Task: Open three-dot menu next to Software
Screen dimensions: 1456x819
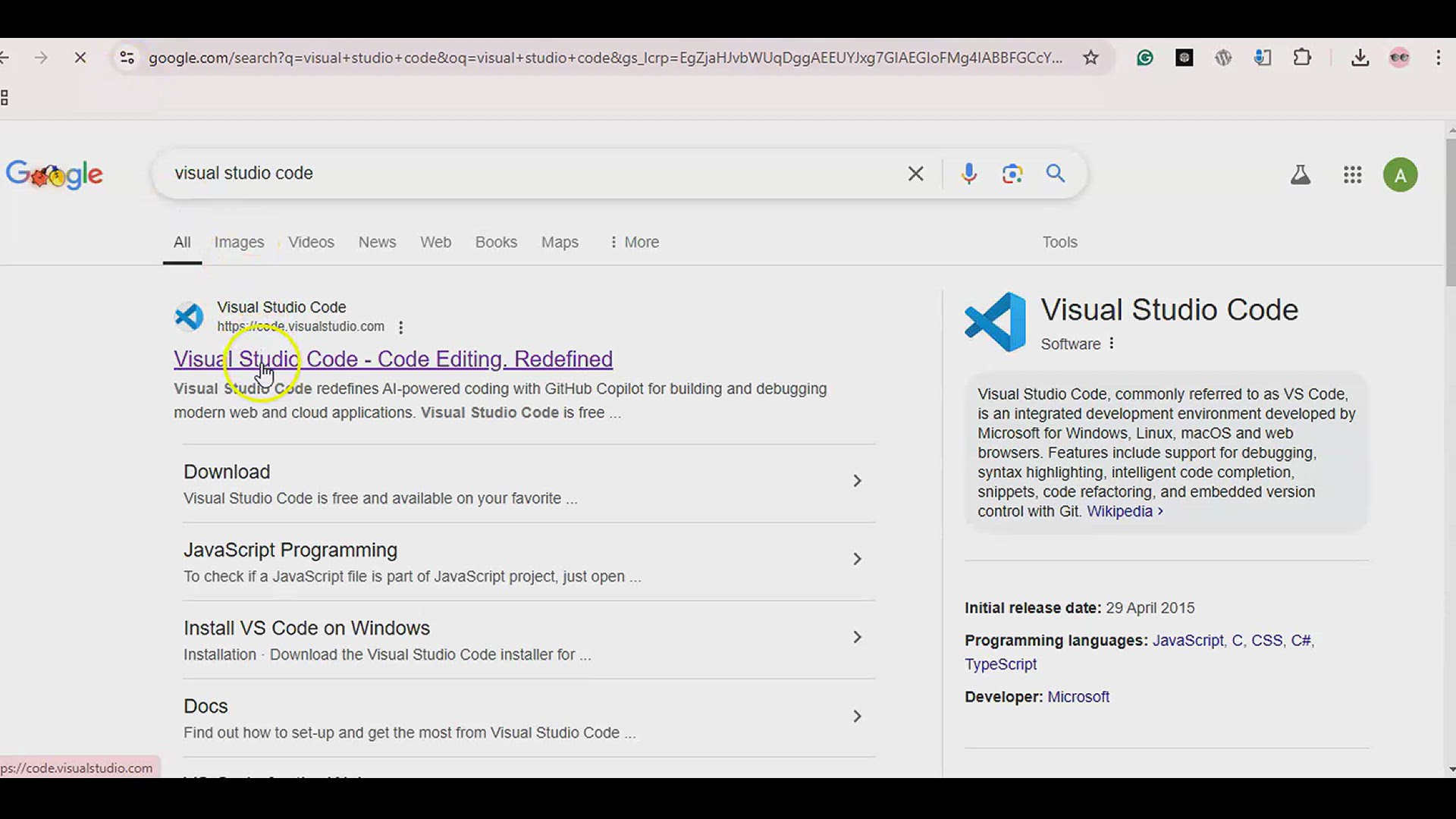Action: coord(1112,344)
